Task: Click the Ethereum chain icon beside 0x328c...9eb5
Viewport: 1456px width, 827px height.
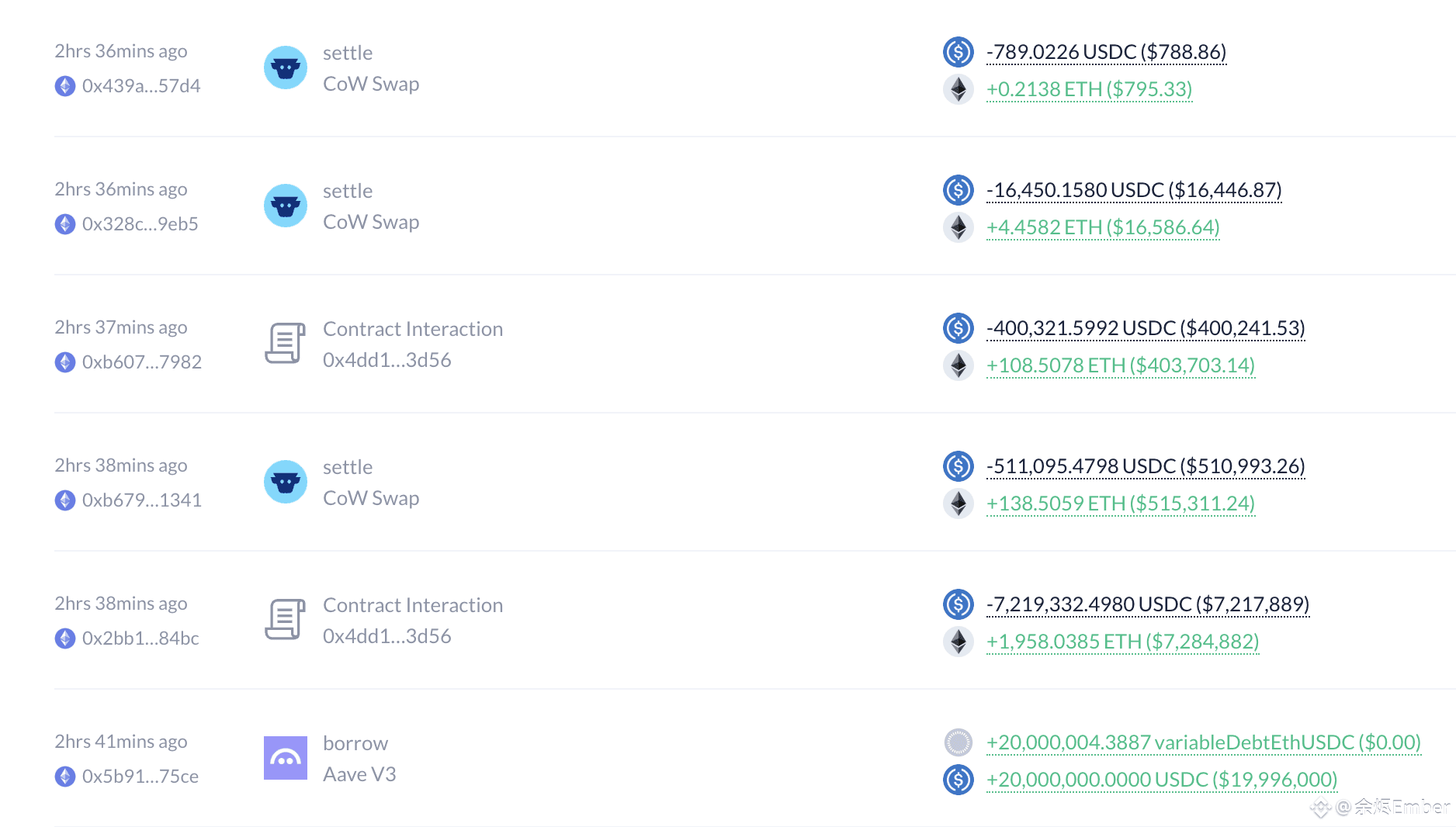Action: [65, 224]
